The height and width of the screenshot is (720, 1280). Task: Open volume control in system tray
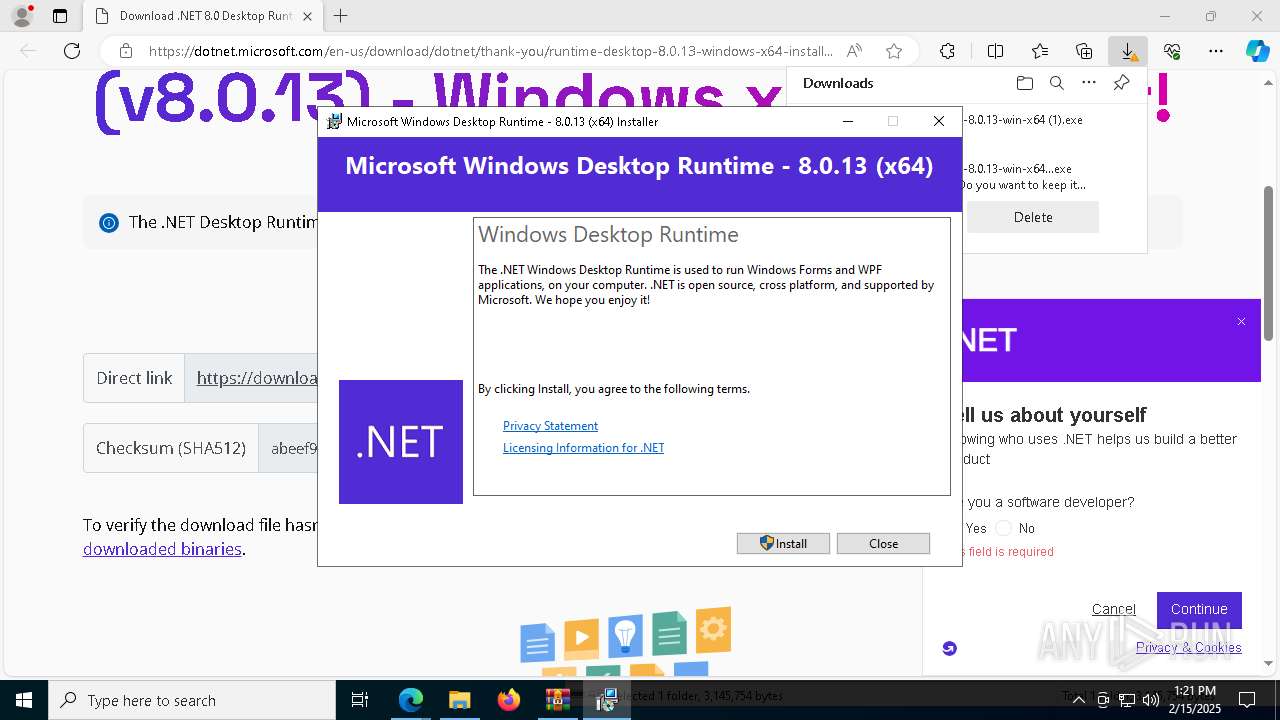[1150, 700]
